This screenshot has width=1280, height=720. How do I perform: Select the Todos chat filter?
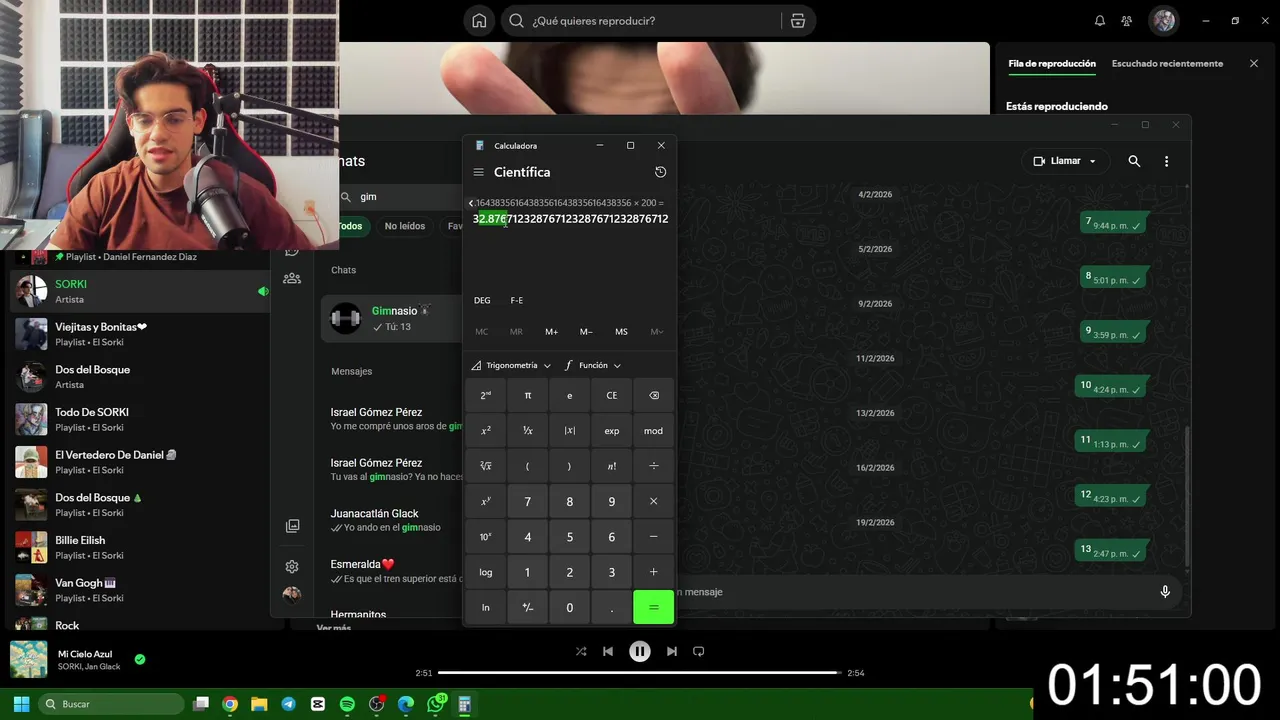(350, 226)
